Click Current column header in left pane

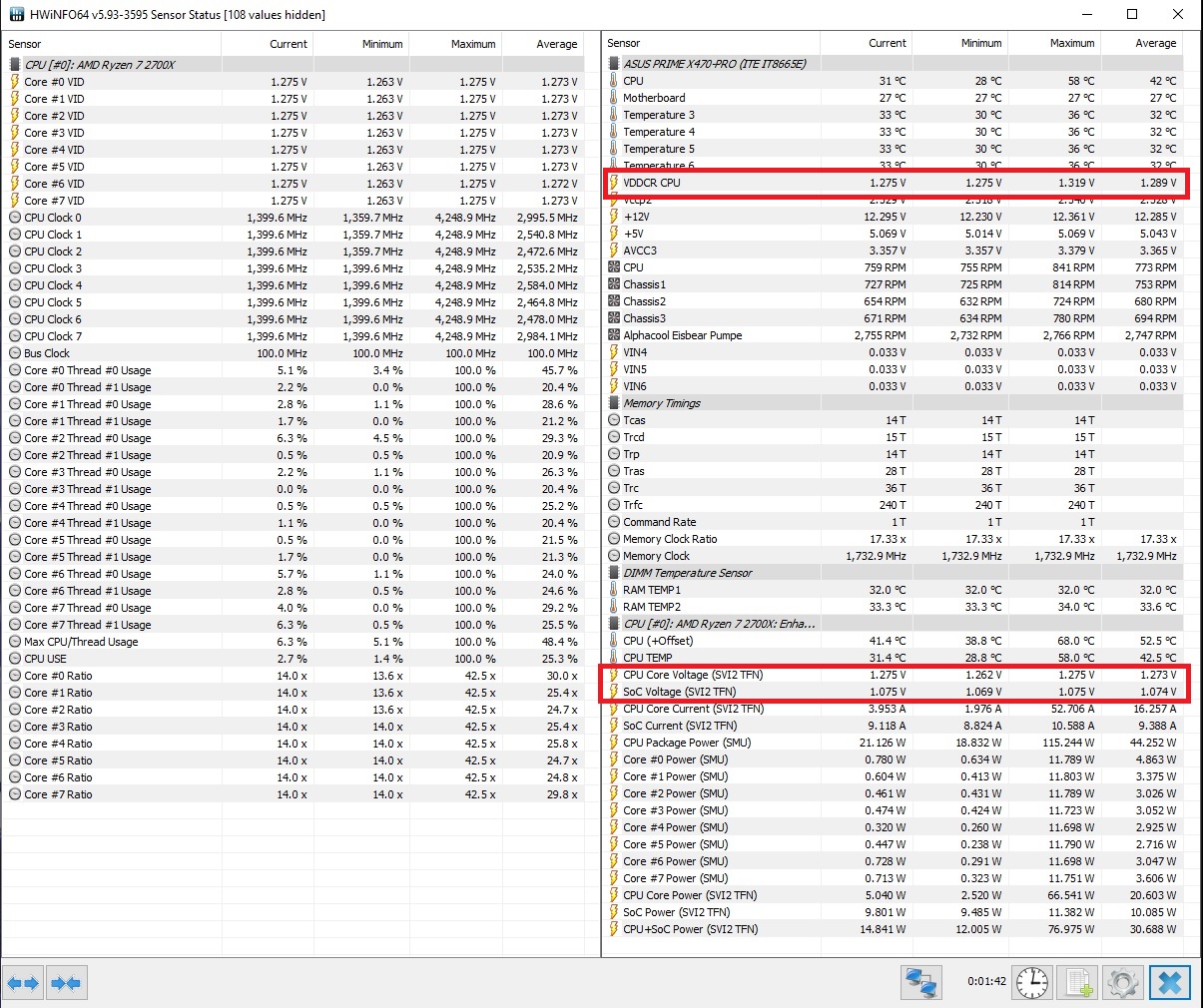click(268, 44)
